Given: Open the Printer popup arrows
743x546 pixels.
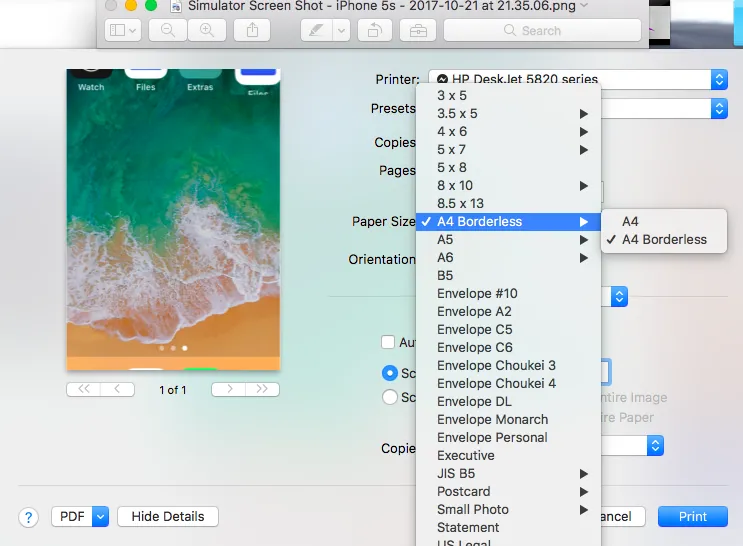Looking at the screenshot, I should 719,80.
